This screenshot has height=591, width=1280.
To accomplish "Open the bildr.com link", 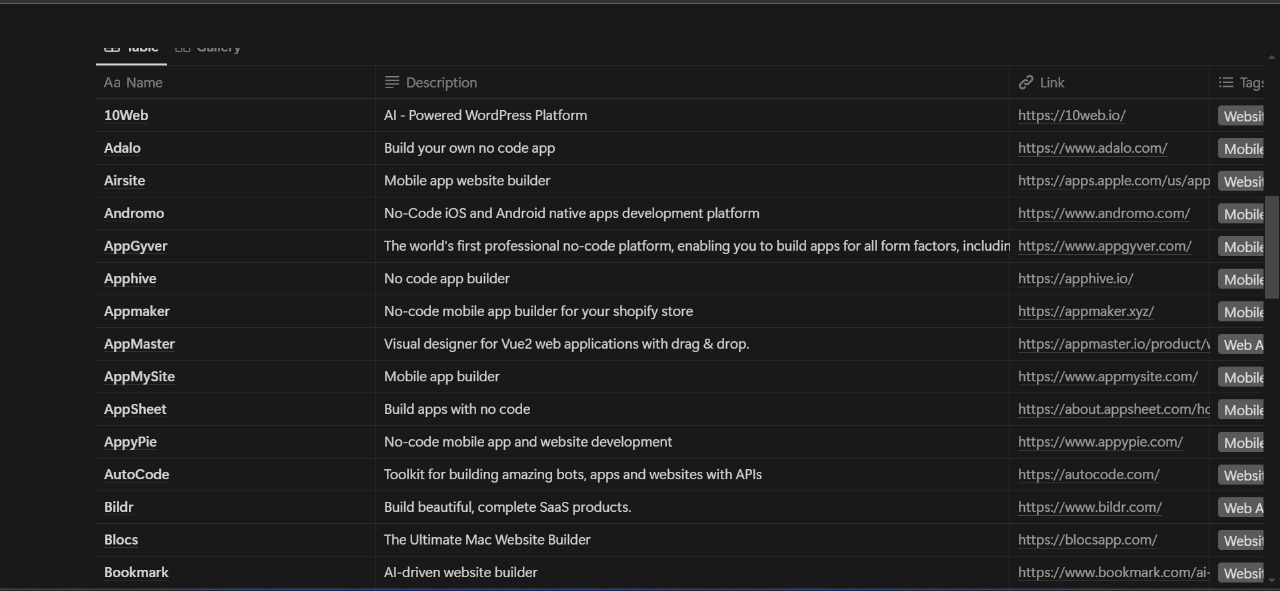I will pos(1089,507).
